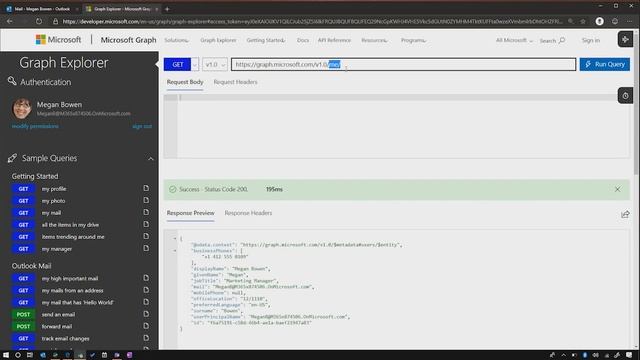Click Sign in at top right

pos(591,40)
